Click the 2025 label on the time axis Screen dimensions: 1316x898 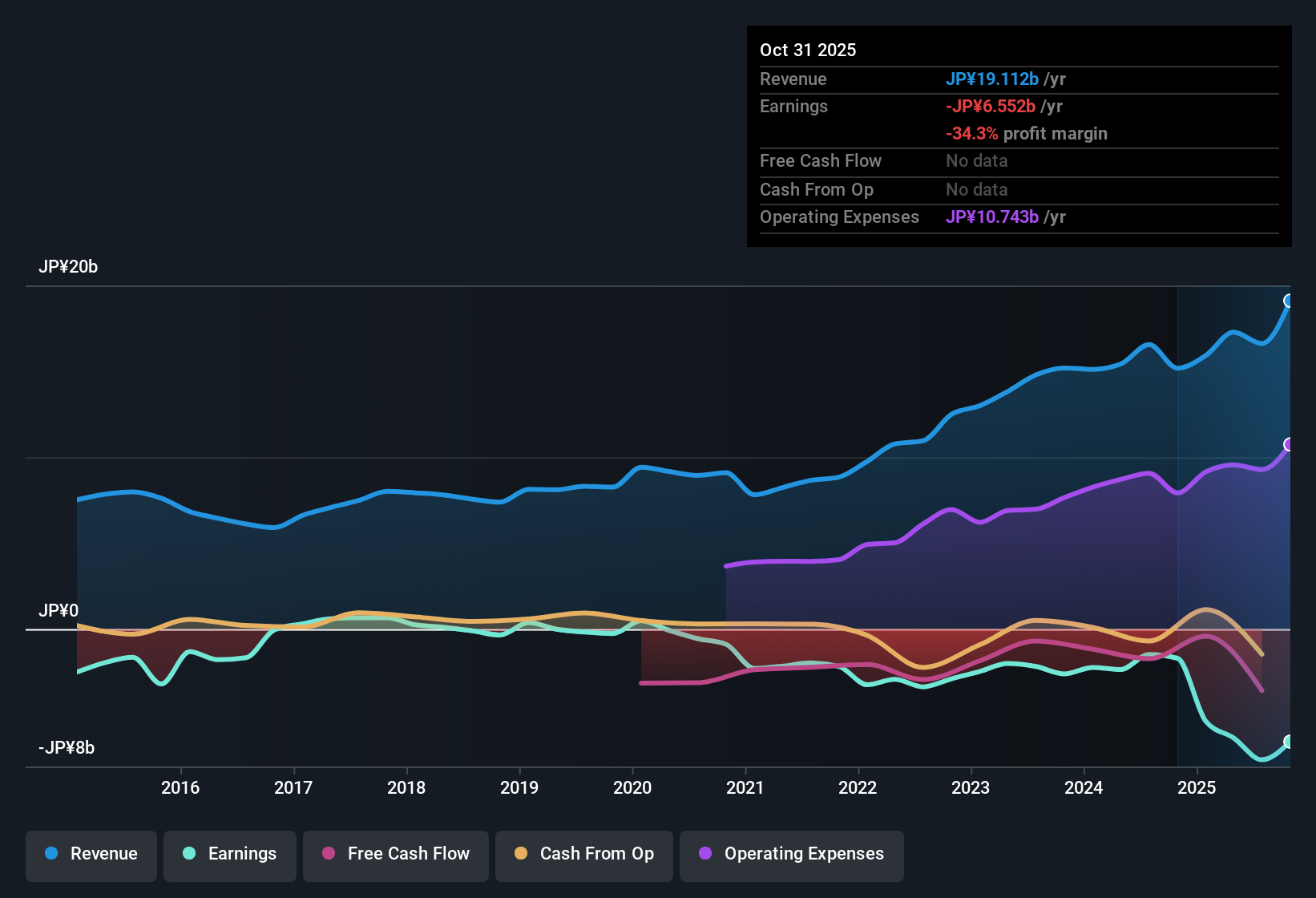click(1197, 788)
